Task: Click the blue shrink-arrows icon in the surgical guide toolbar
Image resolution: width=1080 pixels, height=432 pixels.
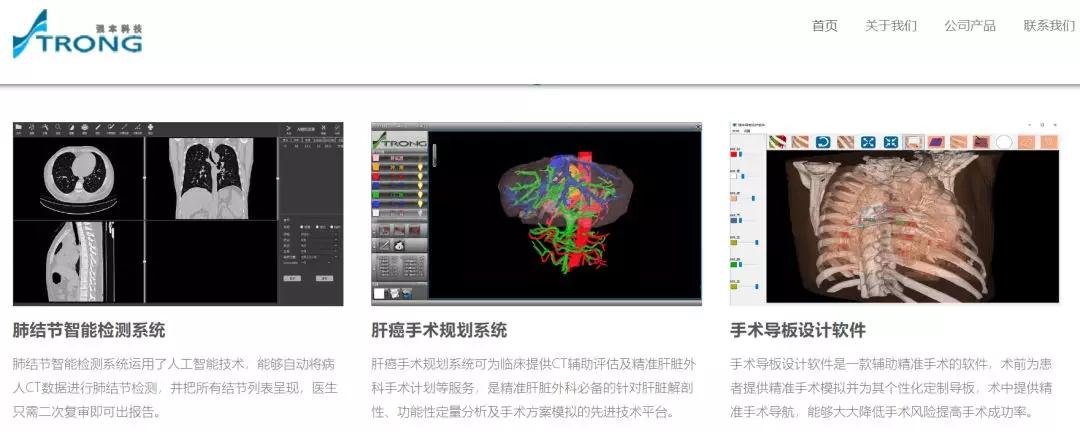Action: [890, 142]
